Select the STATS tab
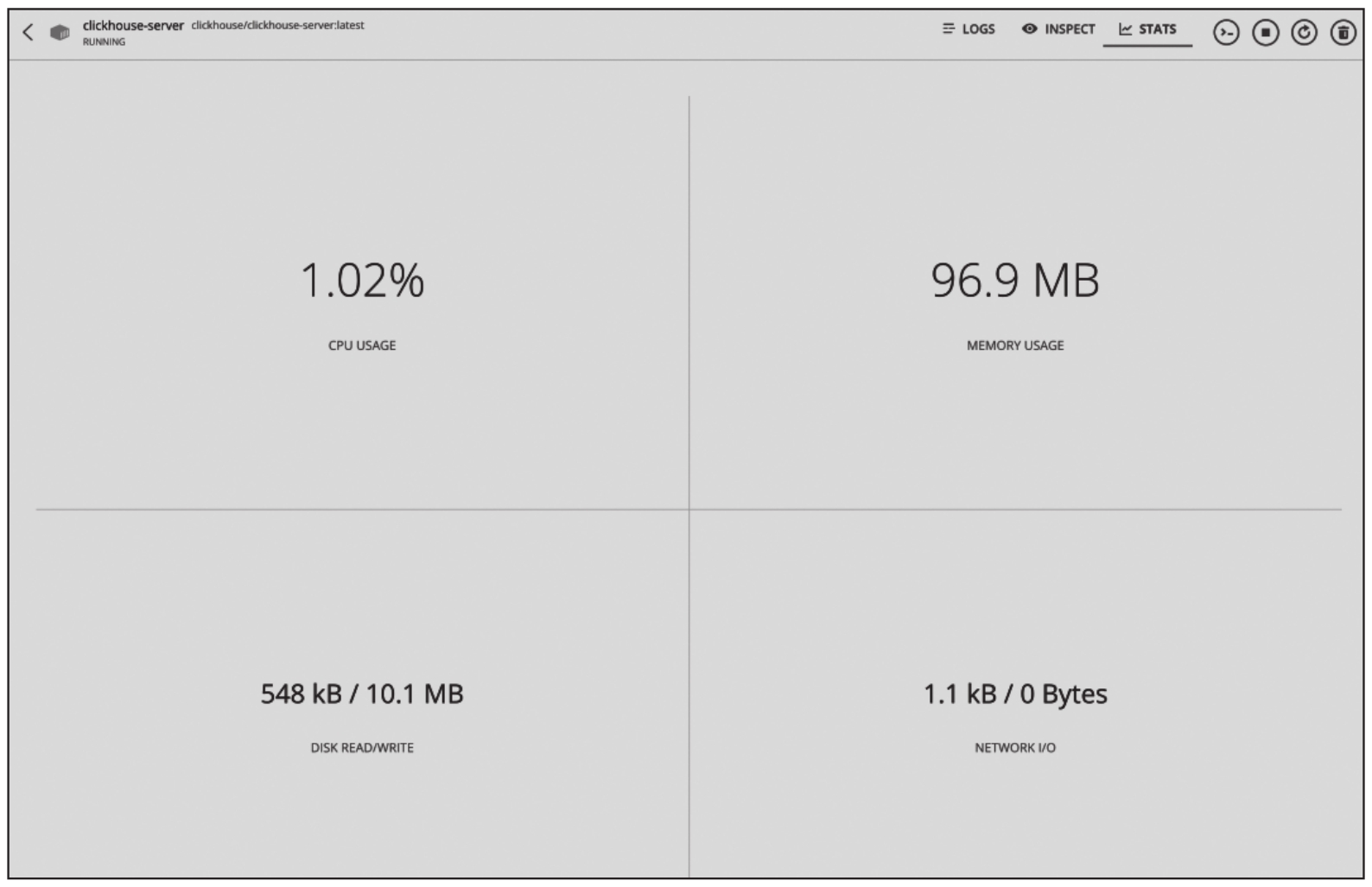The width and height of the screenshot is (1372, 887). click(1147, 29)
